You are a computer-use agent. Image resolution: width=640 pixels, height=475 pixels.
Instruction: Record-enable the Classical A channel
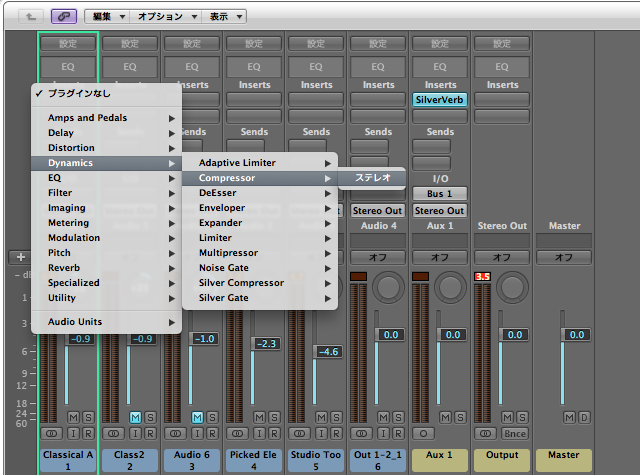point(88,433)
